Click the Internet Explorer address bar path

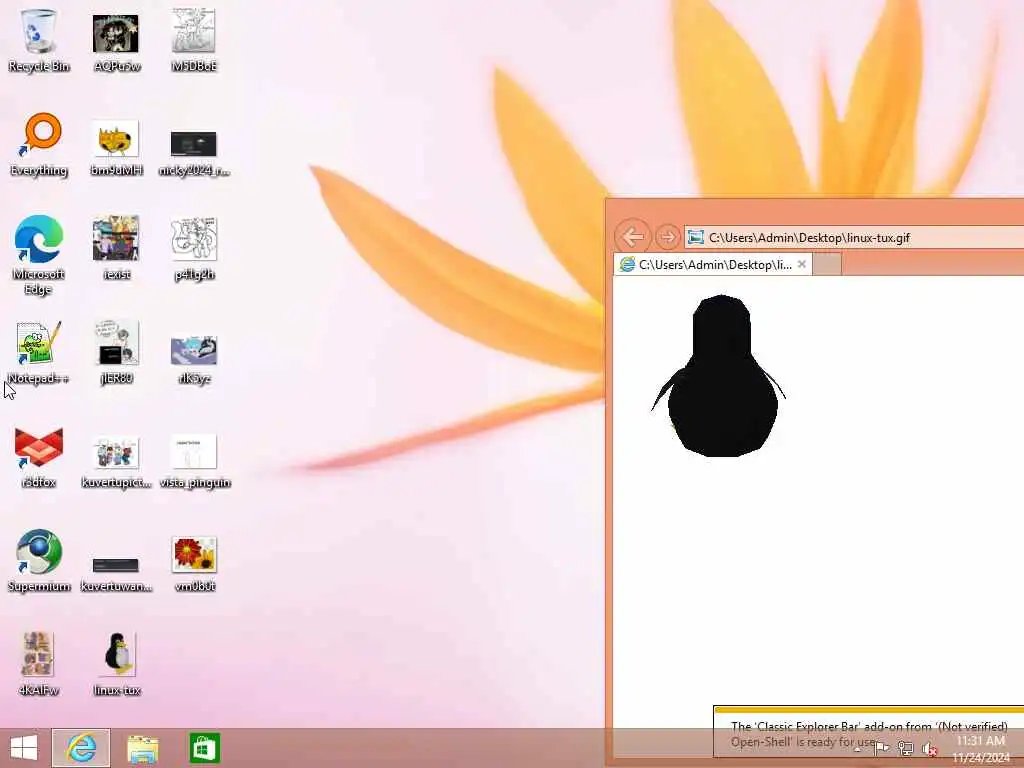coord(809,238)
